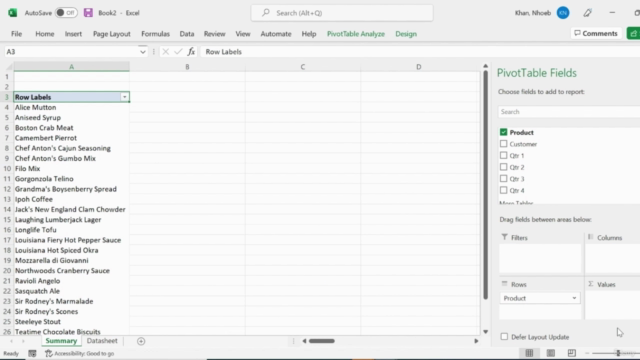
Task: Check the Qtr 2 field checkbox
Action: click(503, 167)
